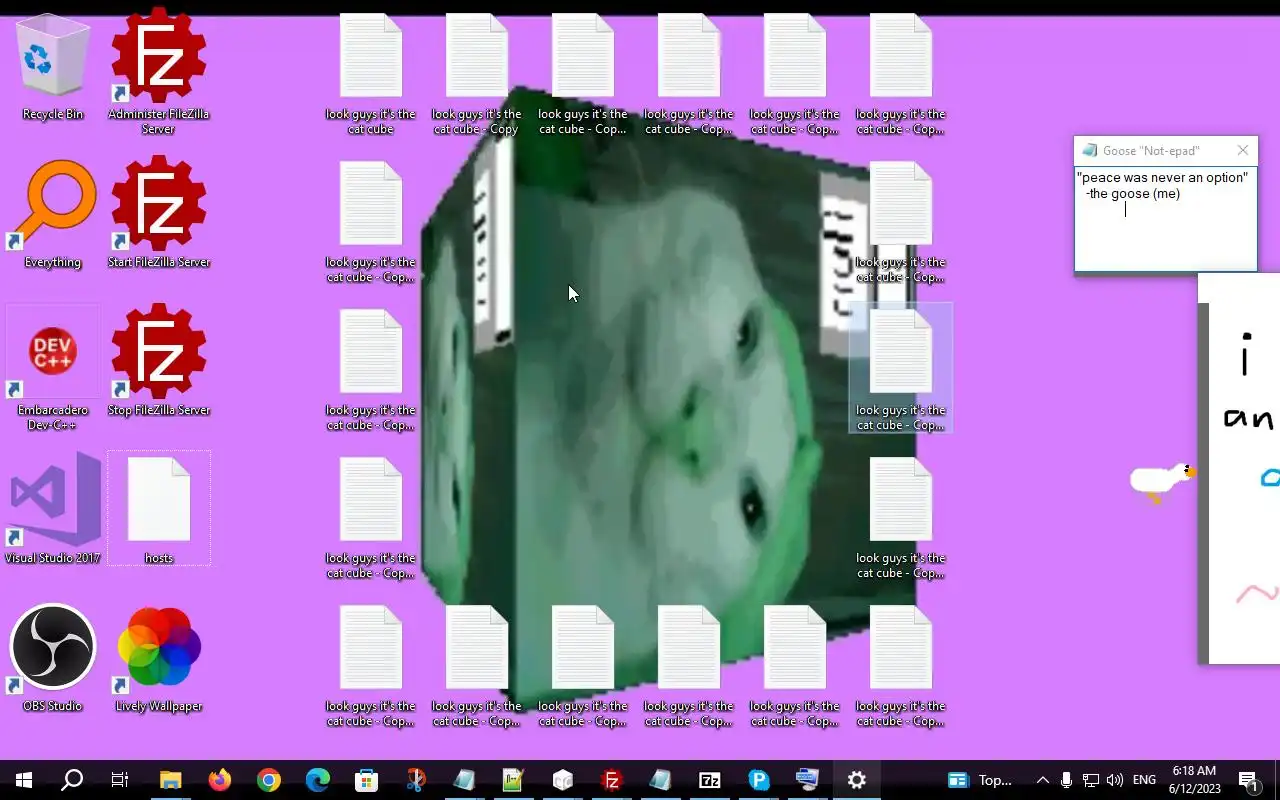The image size is (1280, 800).
Task: Open the "Top..." taskbar widget
Action: click(980, 780)
